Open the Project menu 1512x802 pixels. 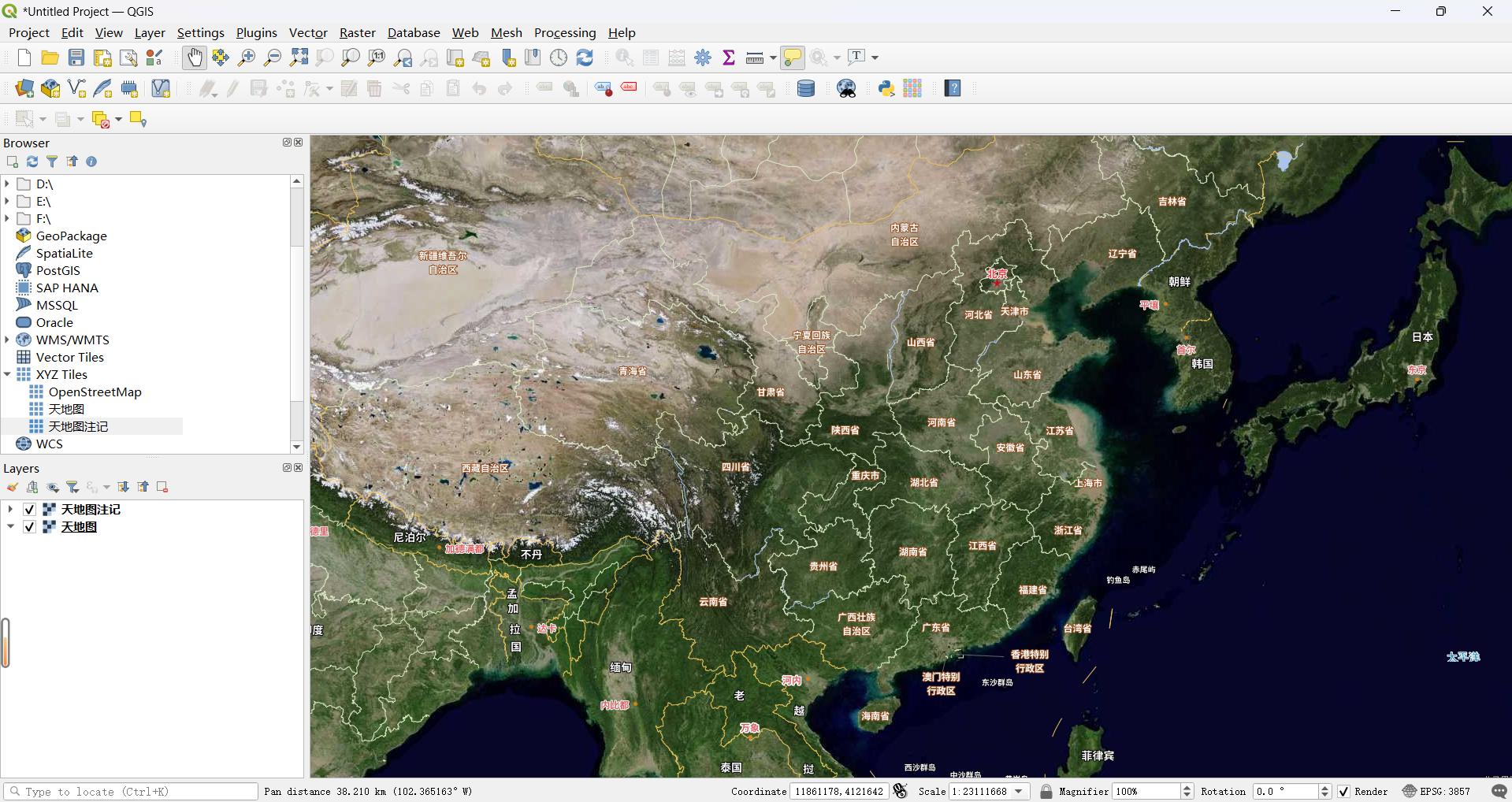[x=28, y=32]
